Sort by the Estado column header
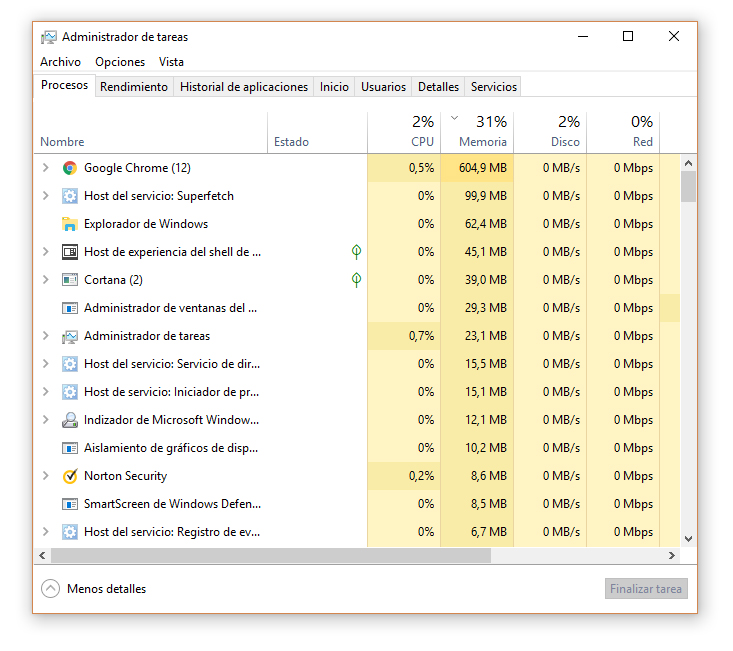Image resolution: width=733 pixels, height=651 pixels. click(x=317, y=133)
